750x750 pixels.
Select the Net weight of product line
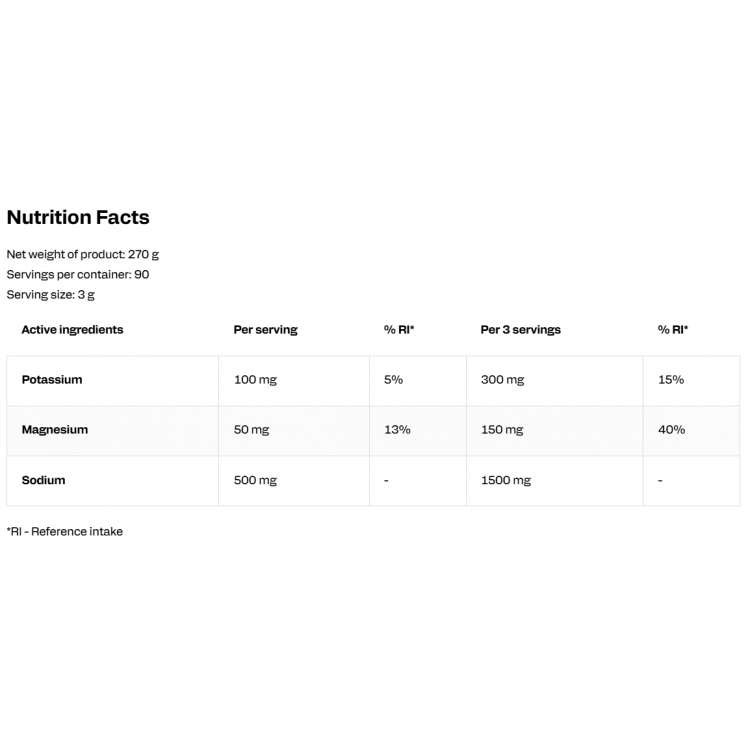83,254
